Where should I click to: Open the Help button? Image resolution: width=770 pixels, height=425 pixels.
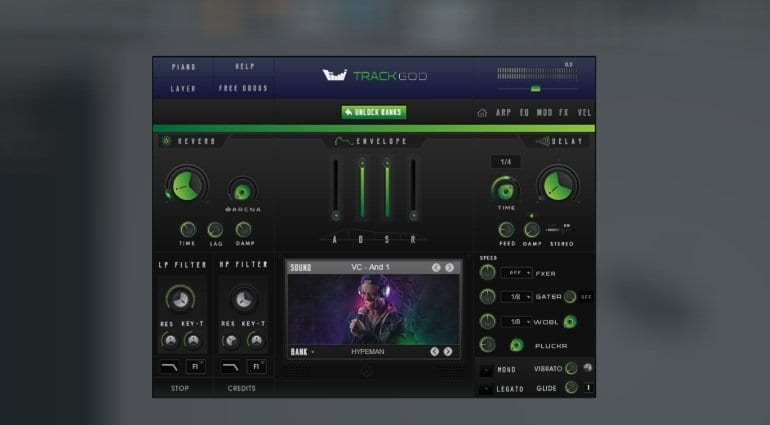[245, 66]
